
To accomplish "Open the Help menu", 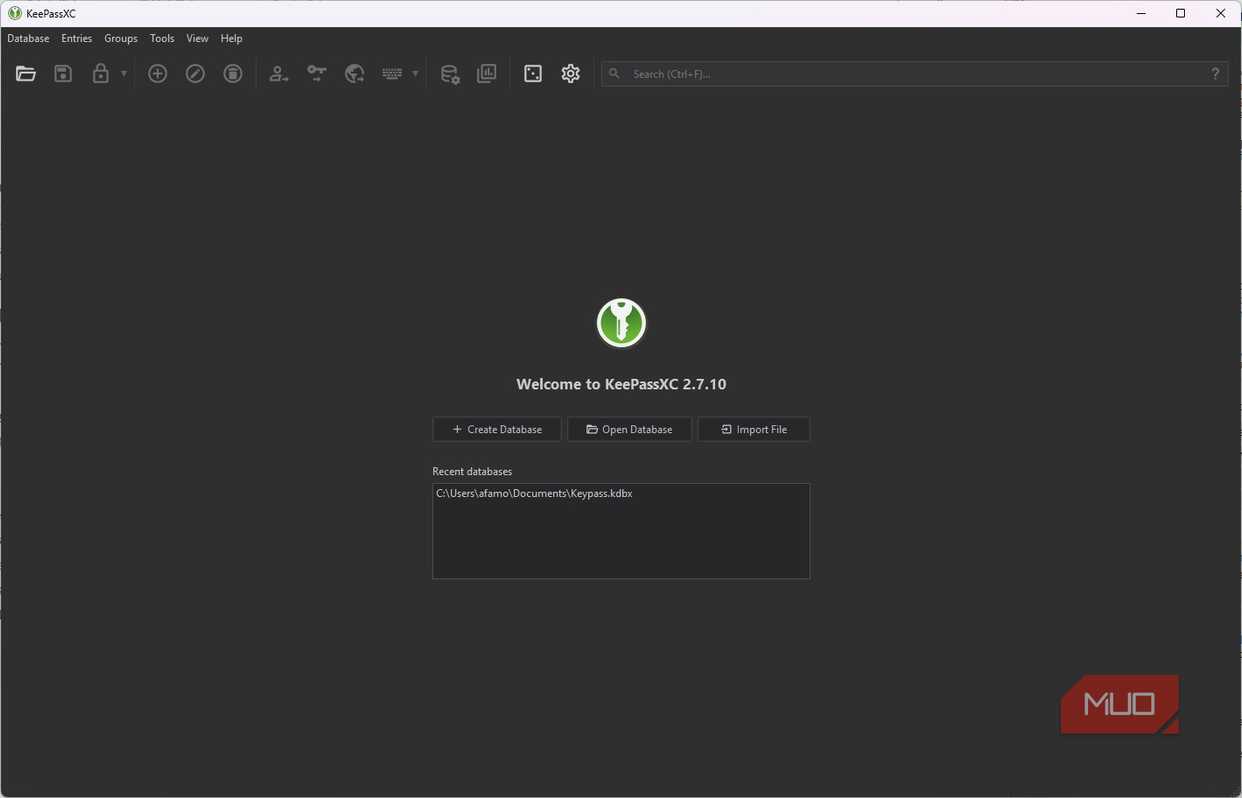I will click(231, 38).
